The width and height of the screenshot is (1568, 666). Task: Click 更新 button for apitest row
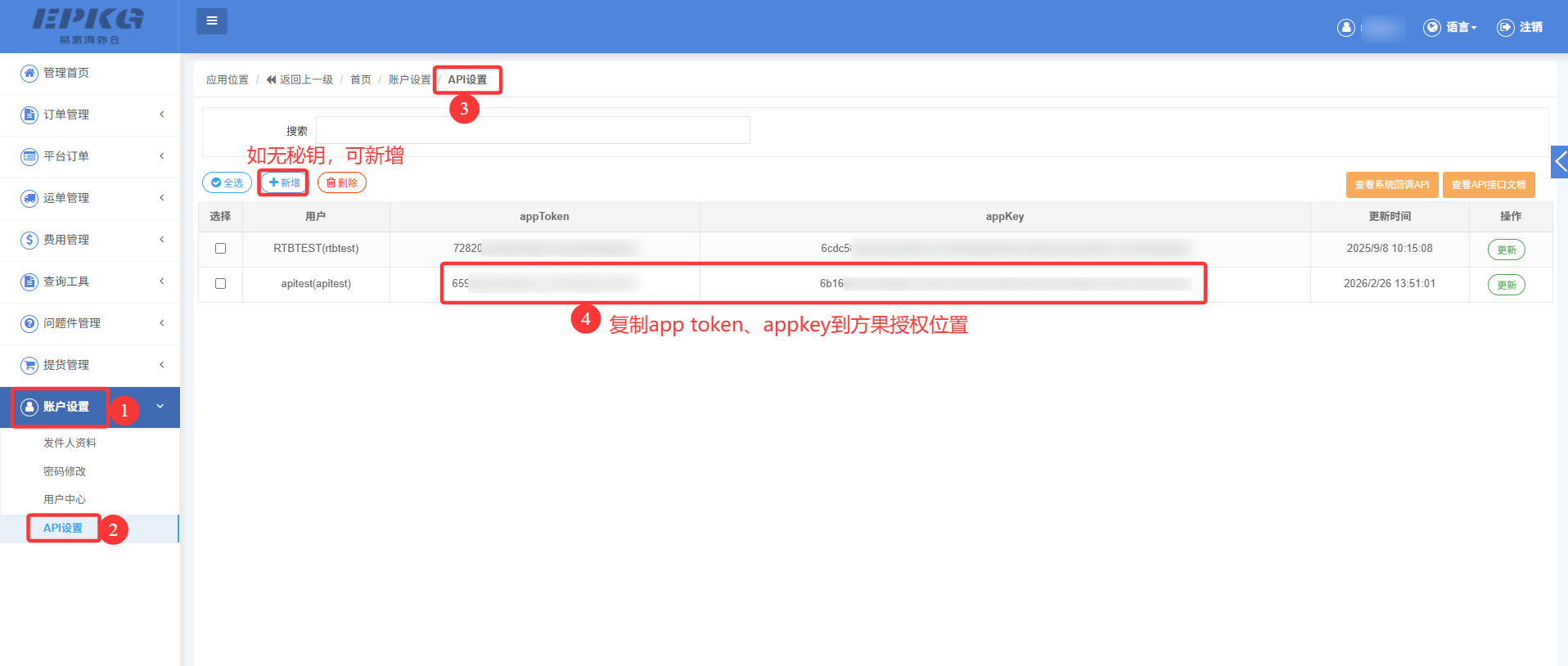pos(1507,285)
